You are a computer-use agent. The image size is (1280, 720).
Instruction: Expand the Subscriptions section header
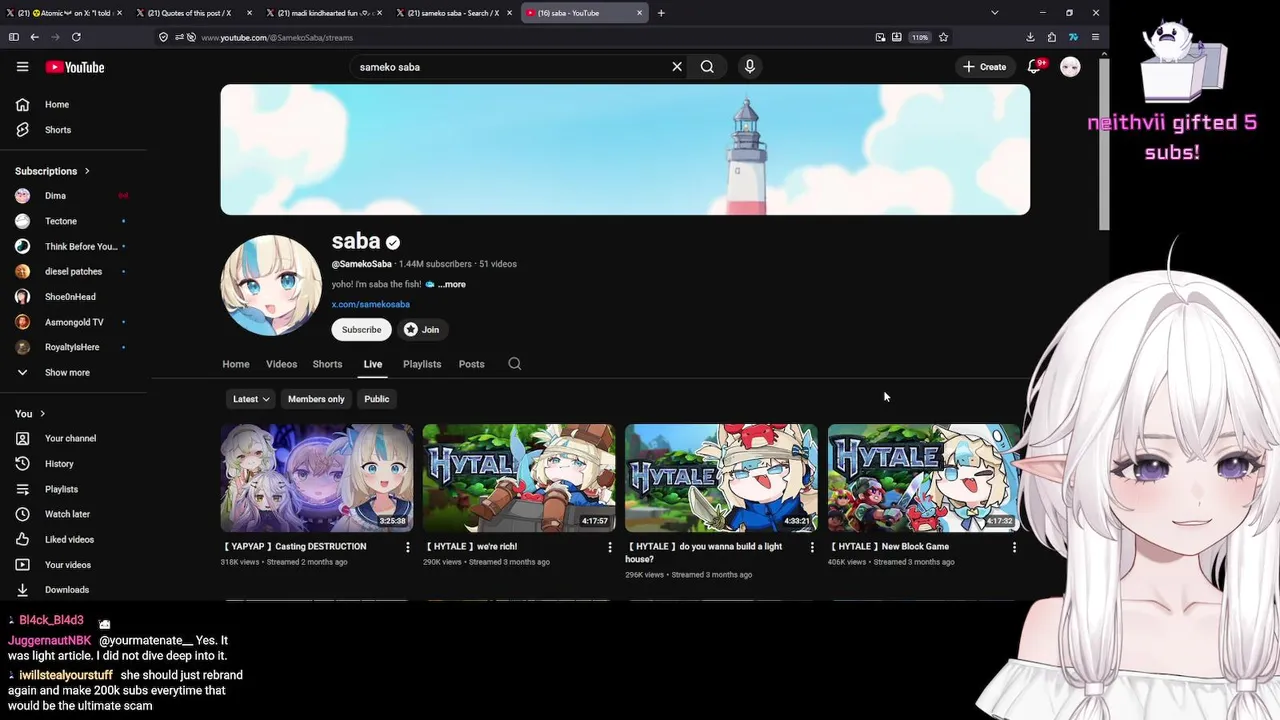coord(53,171)
